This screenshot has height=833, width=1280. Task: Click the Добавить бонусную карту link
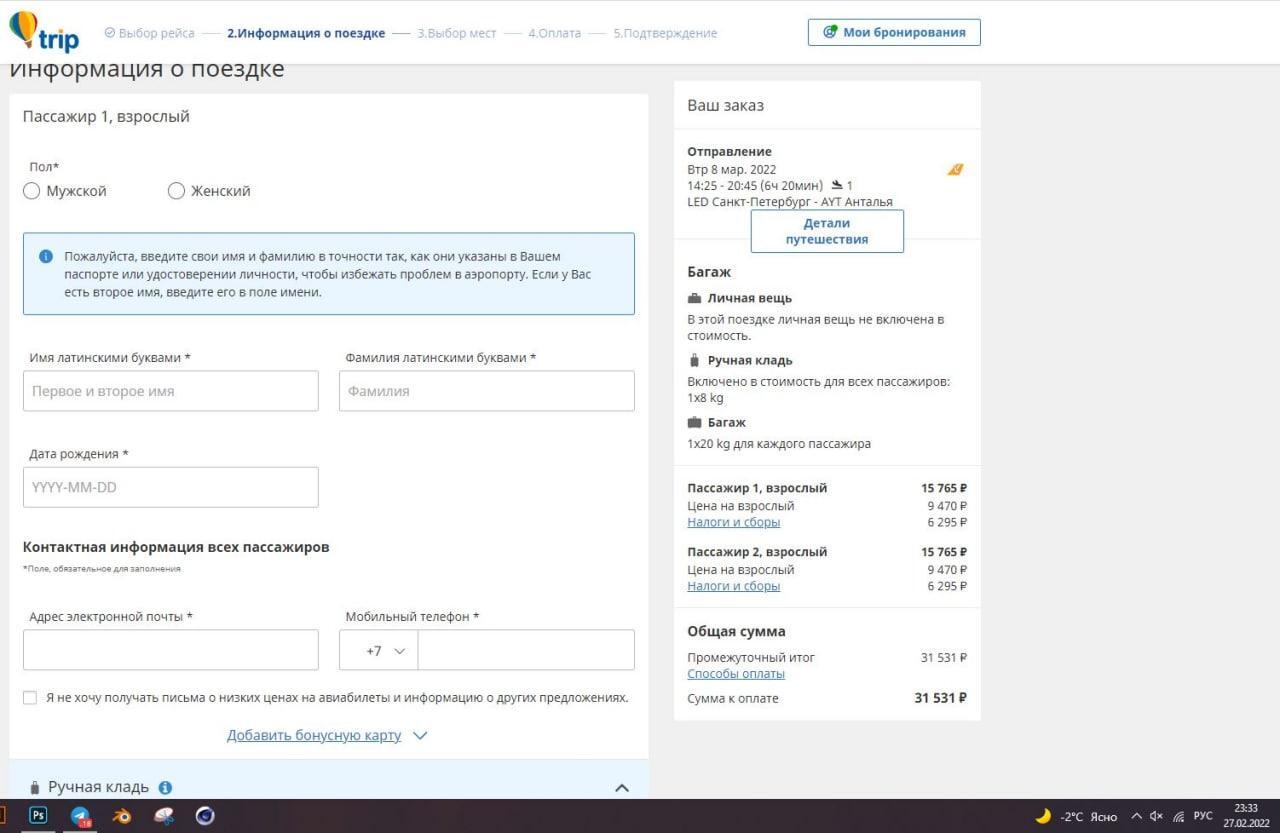point(314,736)
